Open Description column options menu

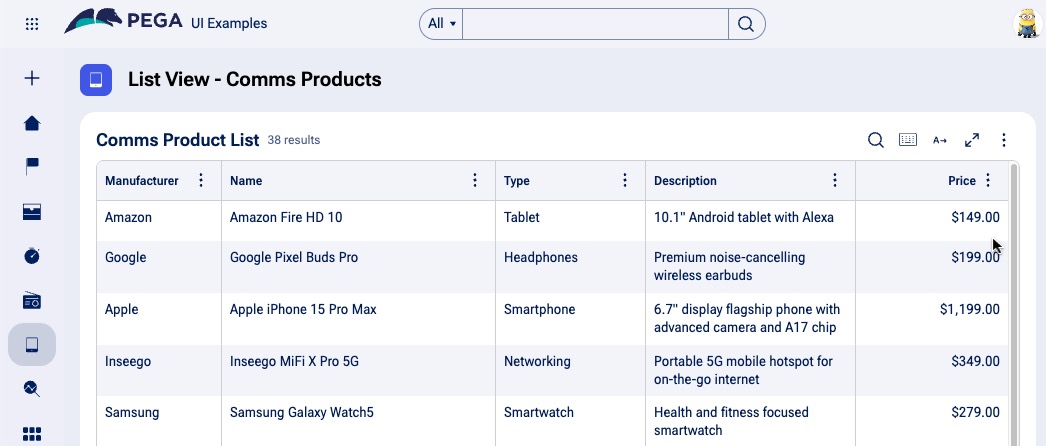(835, 181)
